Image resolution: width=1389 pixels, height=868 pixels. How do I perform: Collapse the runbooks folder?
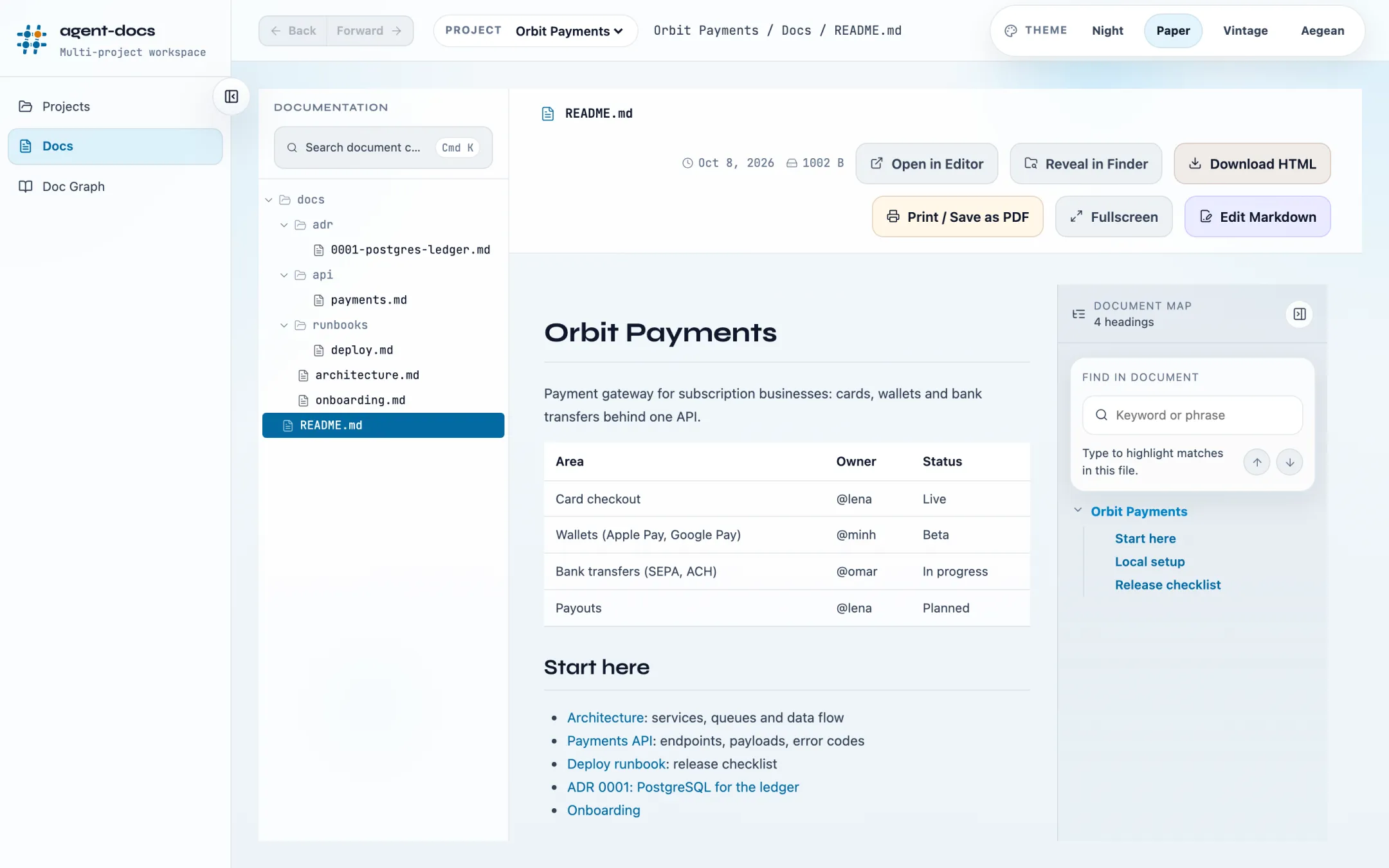coord(284,325)
